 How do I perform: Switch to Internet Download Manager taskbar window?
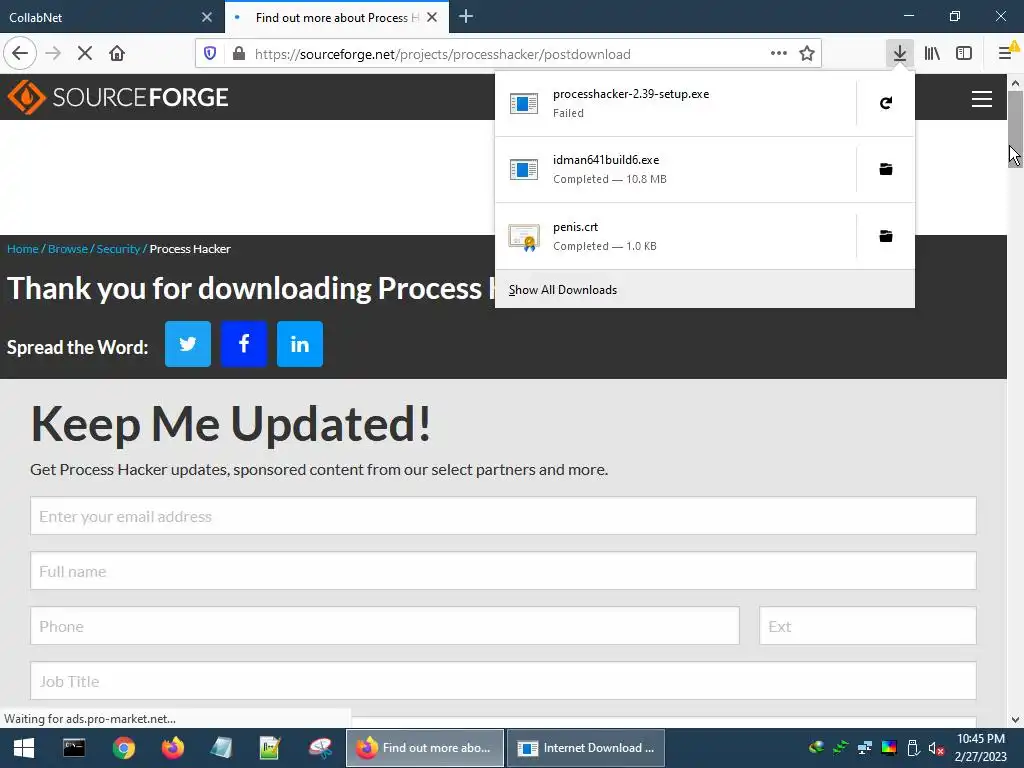coord(586,748)
